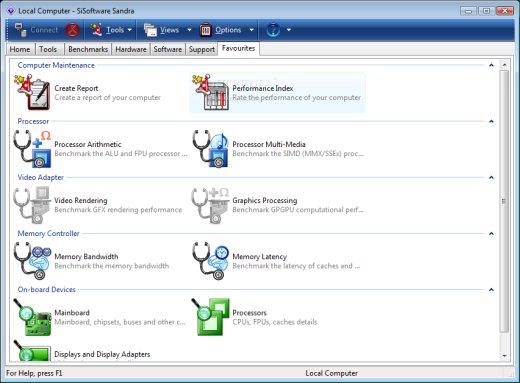Click 'Local Computer' in status bar
This screenshot has height=383, width=520.
[x=332, y=373]
